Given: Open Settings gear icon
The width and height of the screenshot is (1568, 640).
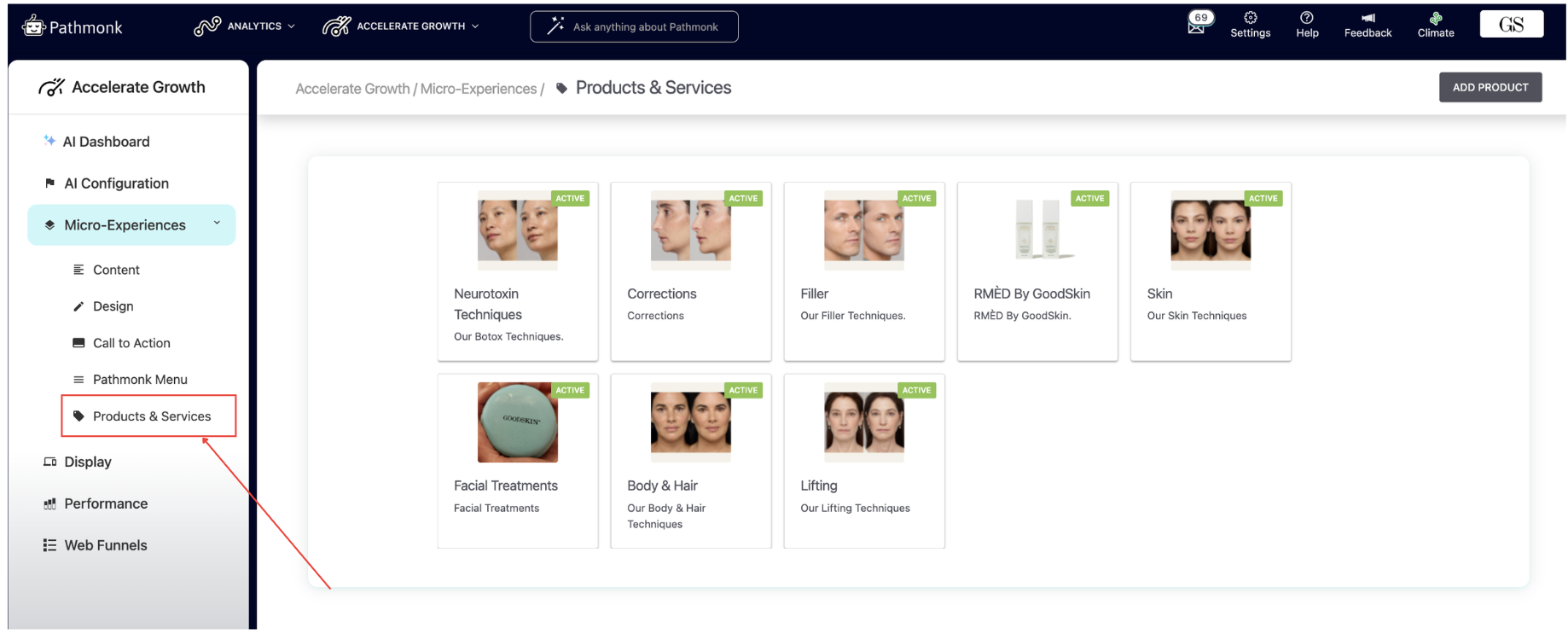Looking at the screenshot, I should coord(1251,18).
